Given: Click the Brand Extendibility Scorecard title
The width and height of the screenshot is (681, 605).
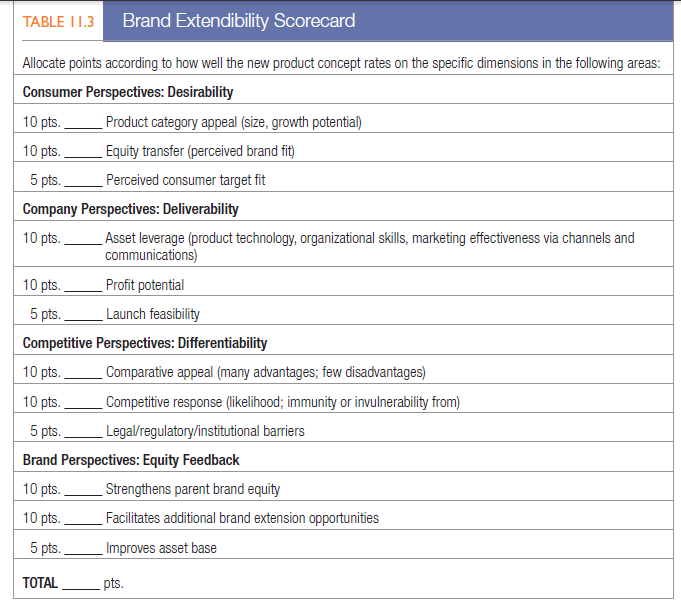Looking at the screenshot, I should [238, 21].
